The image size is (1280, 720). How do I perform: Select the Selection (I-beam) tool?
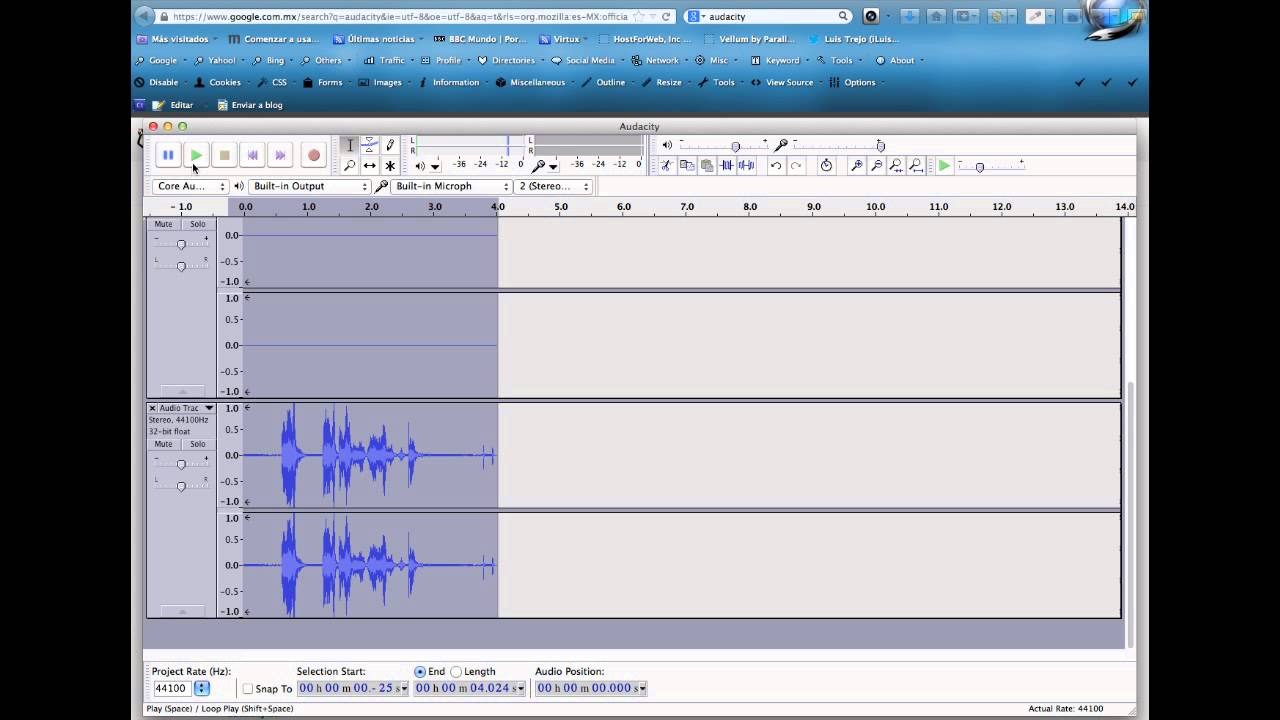click(349, 145)
